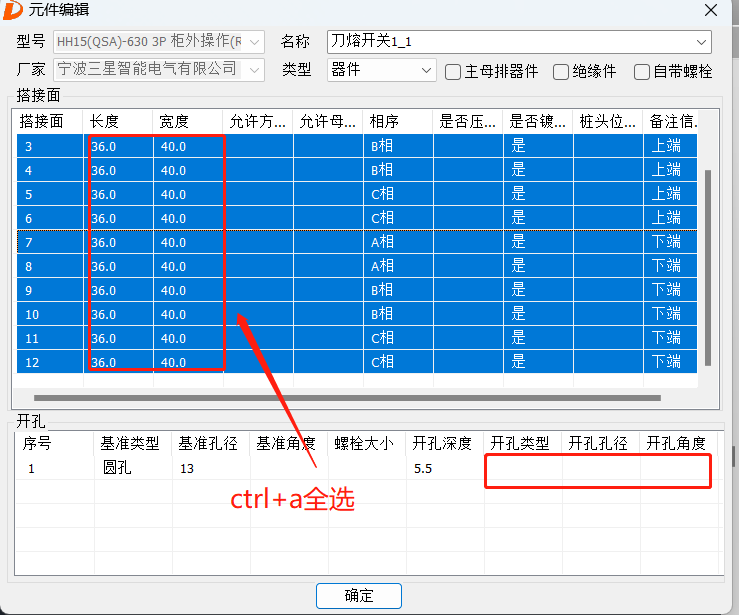The width and height of the screenshot is (739, 615).
Task: Click the 相序 column header
Action: click(397, 122)
